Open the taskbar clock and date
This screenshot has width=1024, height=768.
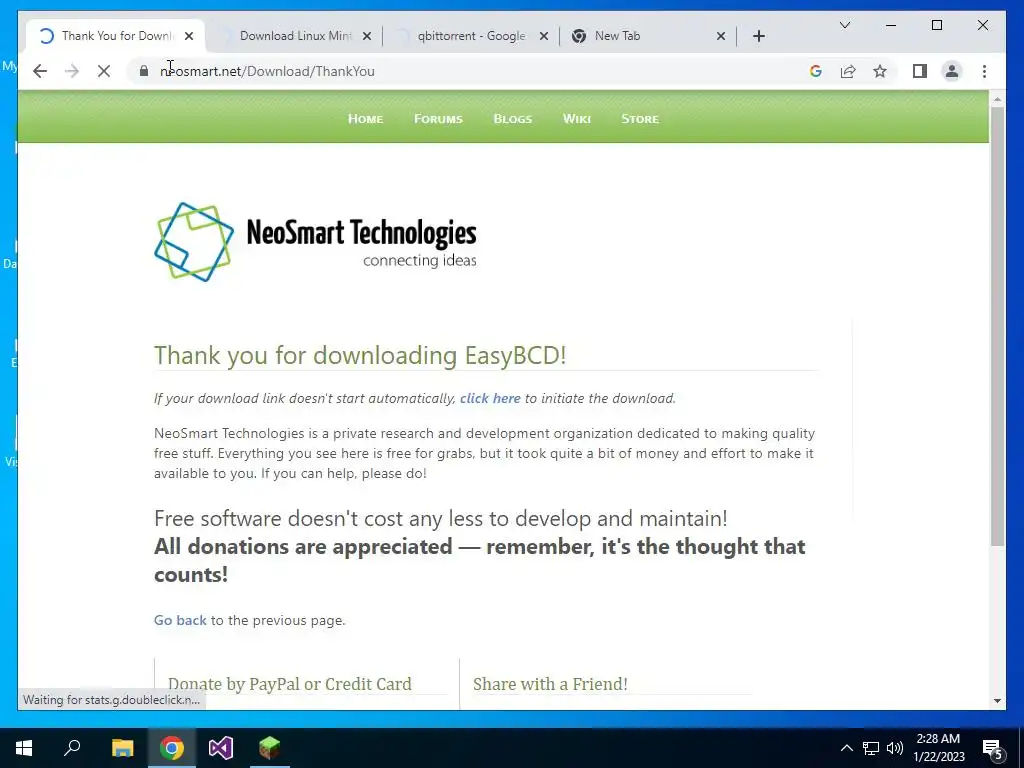[938, 748]
